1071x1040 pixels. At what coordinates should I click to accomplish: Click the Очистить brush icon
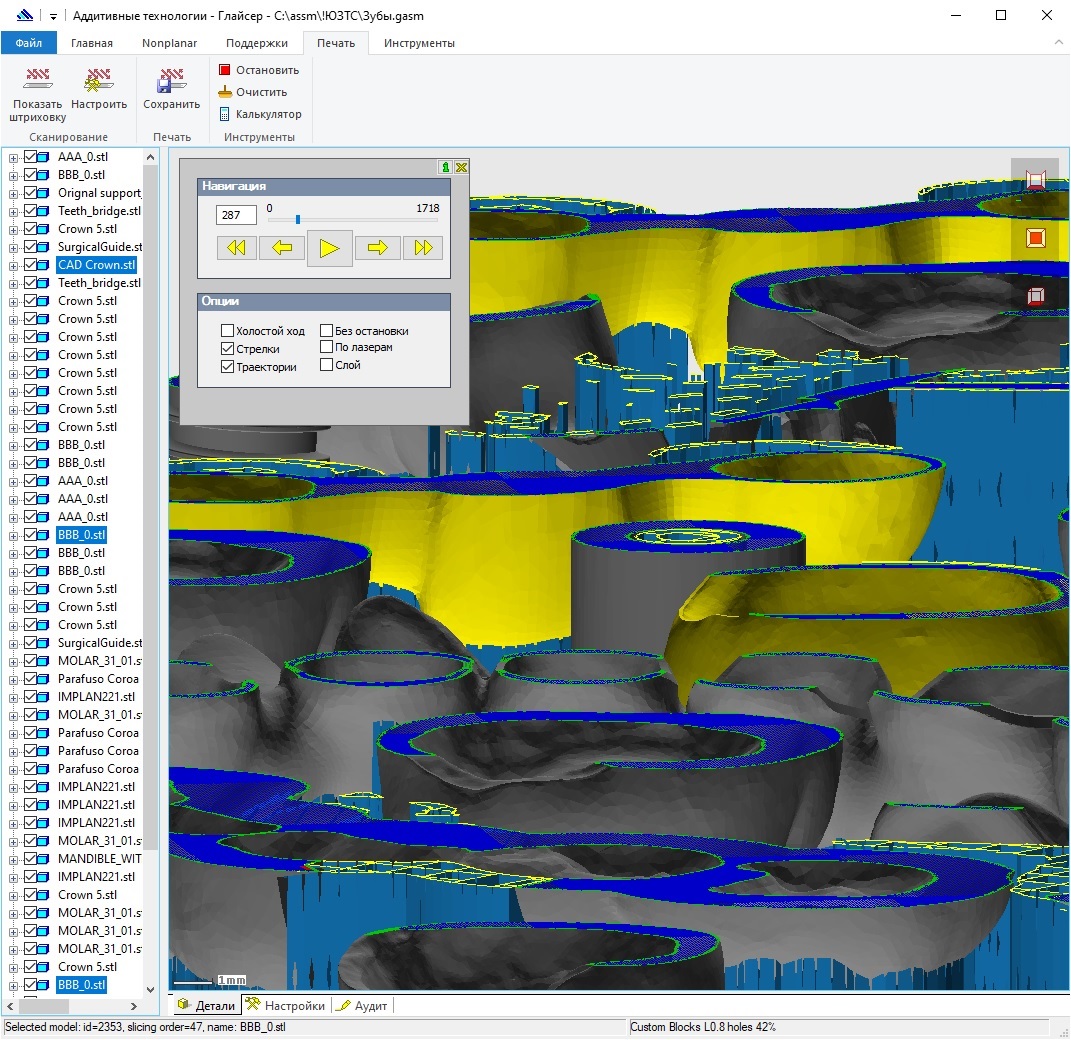[225, 92]
